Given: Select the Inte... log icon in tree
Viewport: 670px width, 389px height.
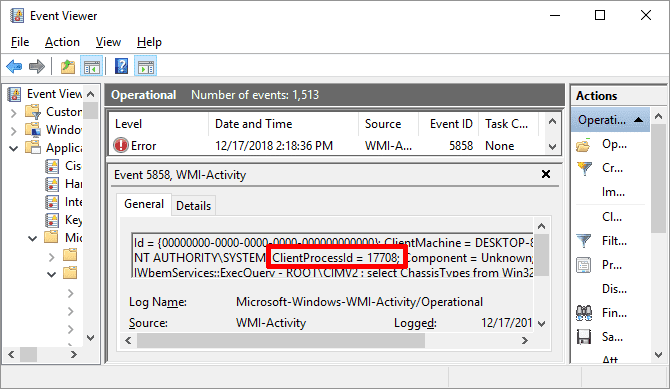Looking at the screenshot, I should tap(52, 202).
